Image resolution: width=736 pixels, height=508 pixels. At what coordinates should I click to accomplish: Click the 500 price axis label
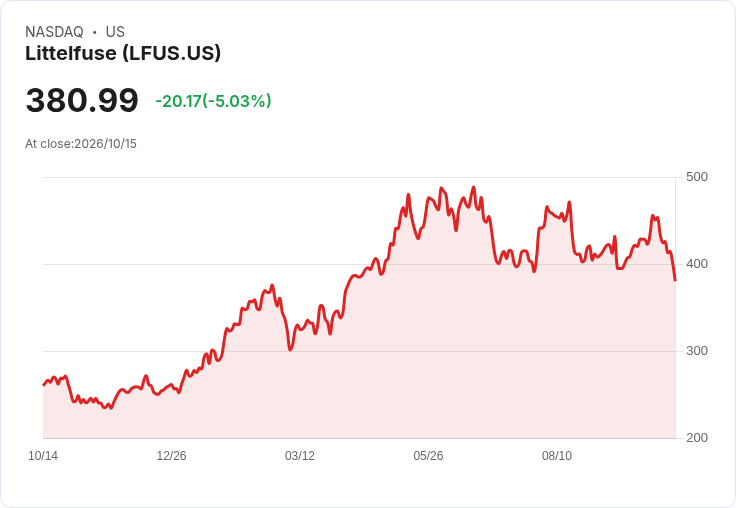[x=697, y=177]
